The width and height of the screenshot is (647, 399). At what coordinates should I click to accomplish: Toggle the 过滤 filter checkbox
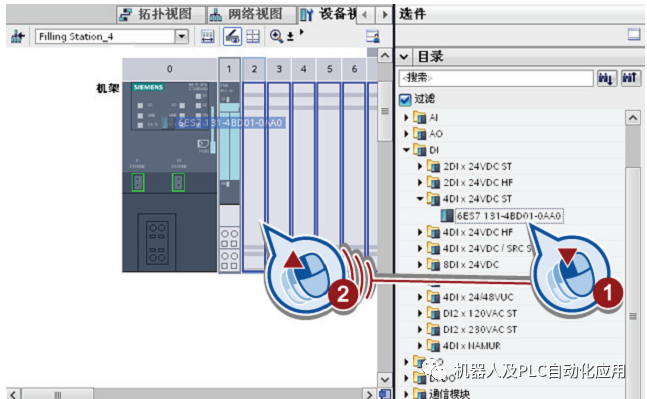pos(405,99)
